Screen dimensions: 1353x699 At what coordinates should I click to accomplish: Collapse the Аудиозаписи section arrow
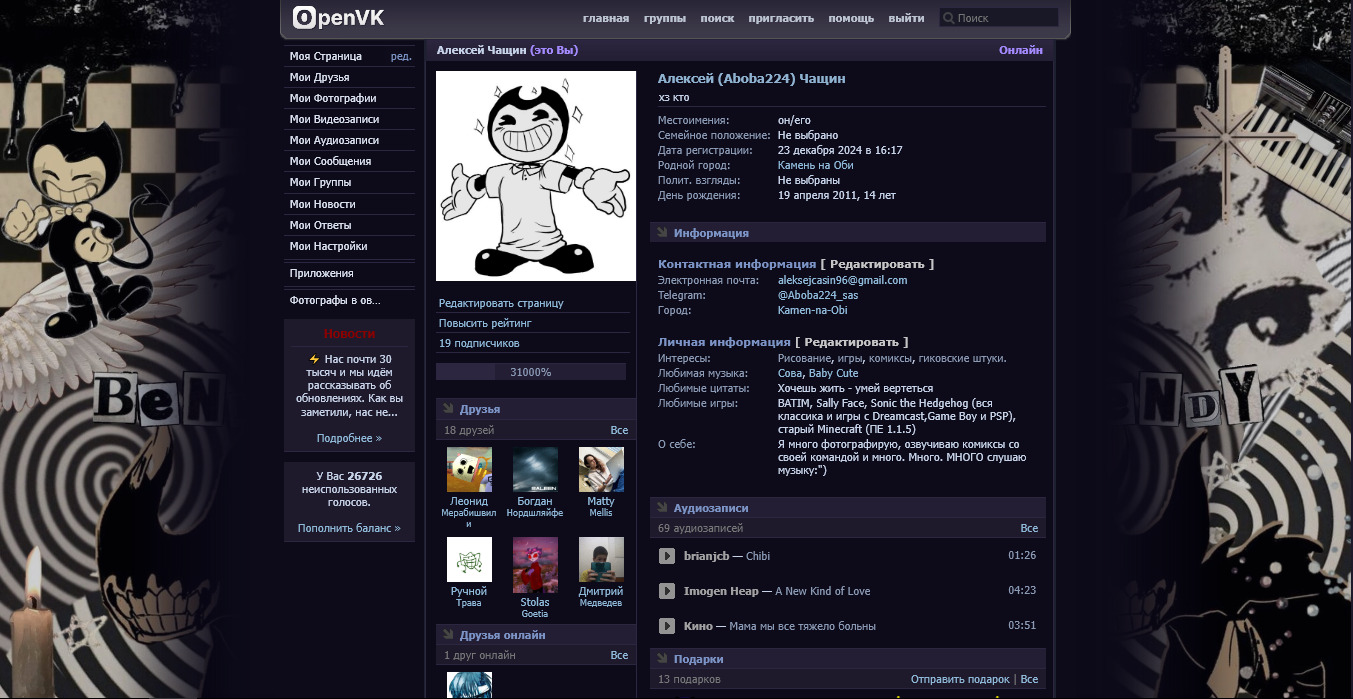[662, 508]
